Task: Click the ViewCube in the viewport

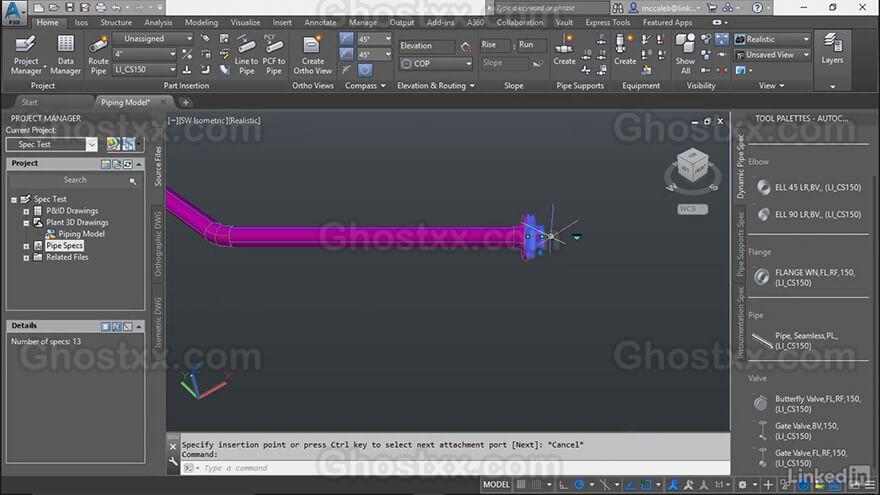Action: 693,166
